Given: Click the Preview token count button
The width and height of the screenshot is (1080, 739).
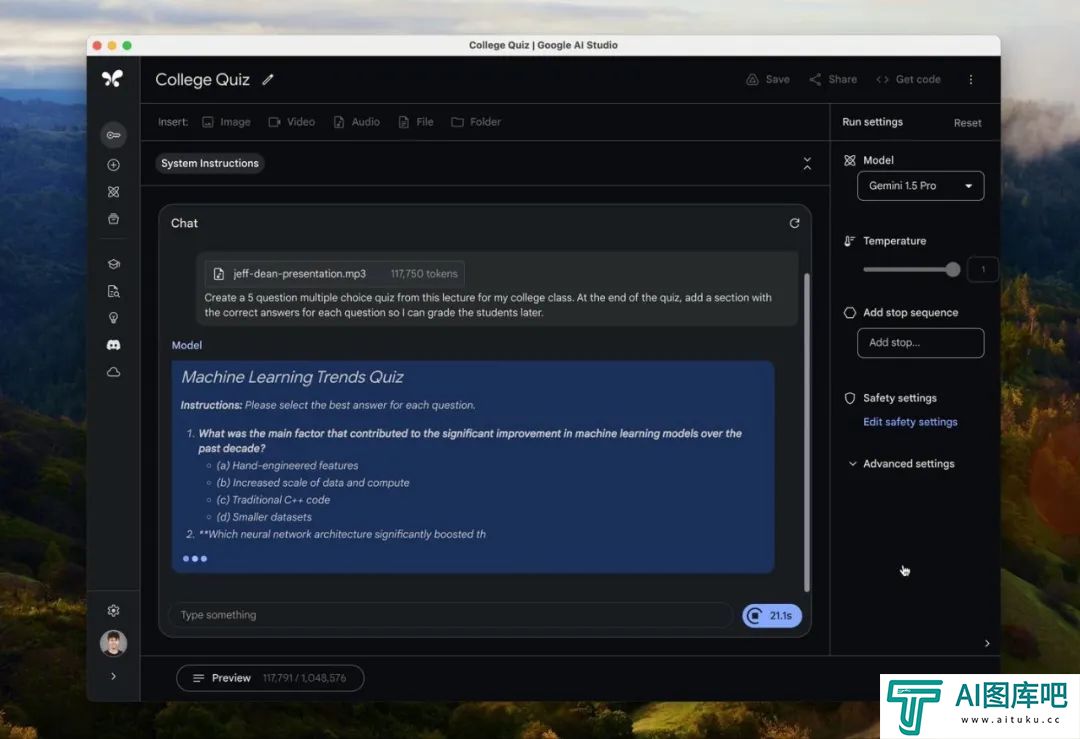Looking at the screenshot, I should [270, 678].
